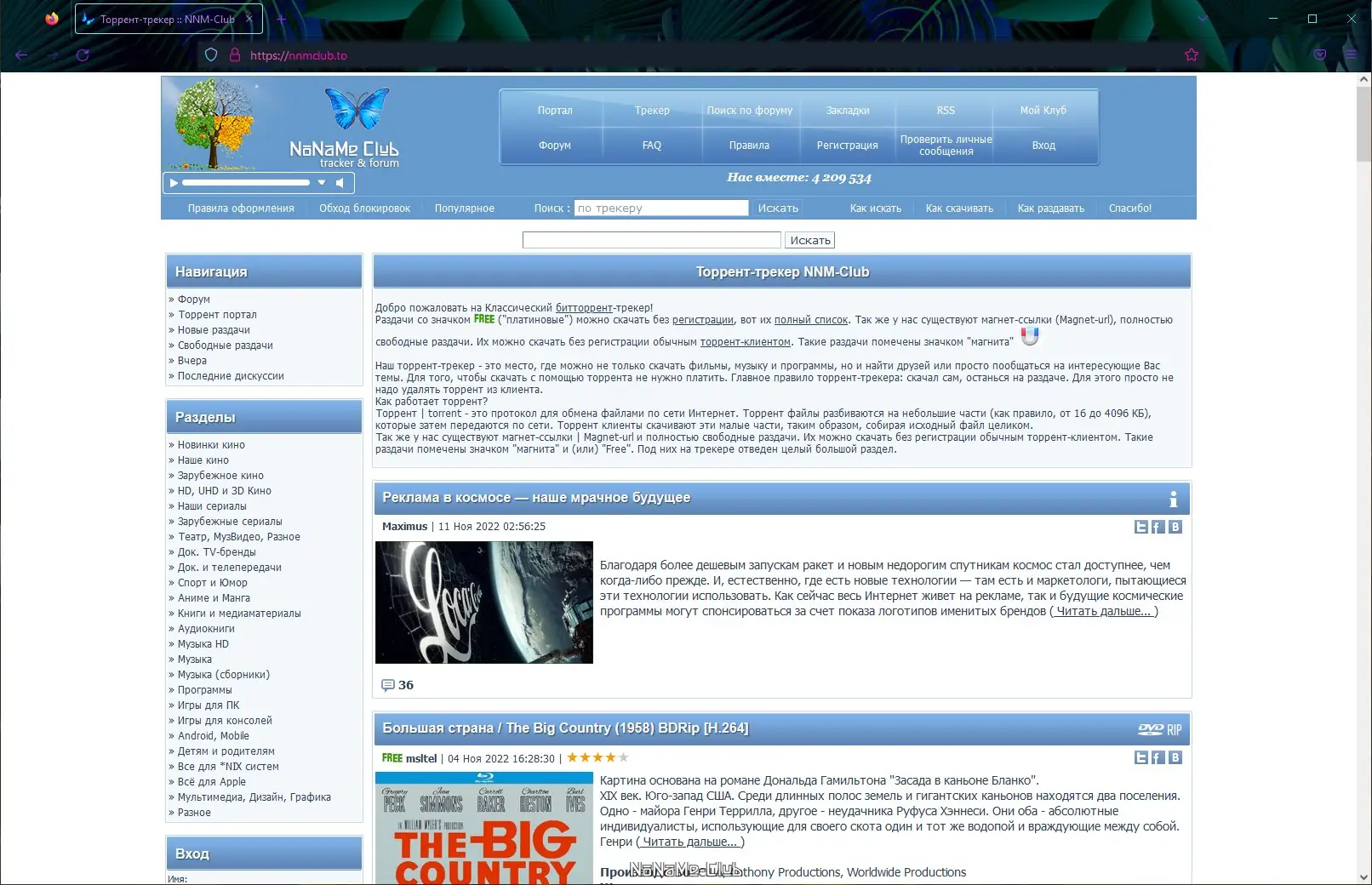Click Искать button below the header
This screenshot has width=1372, height=885.
(x=809, y=241)
